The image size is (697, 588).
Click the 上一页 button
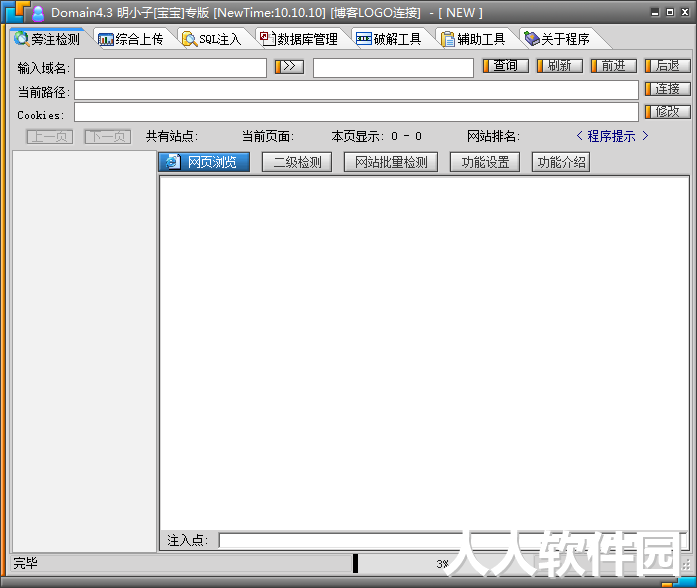click(x=50, y=136)
